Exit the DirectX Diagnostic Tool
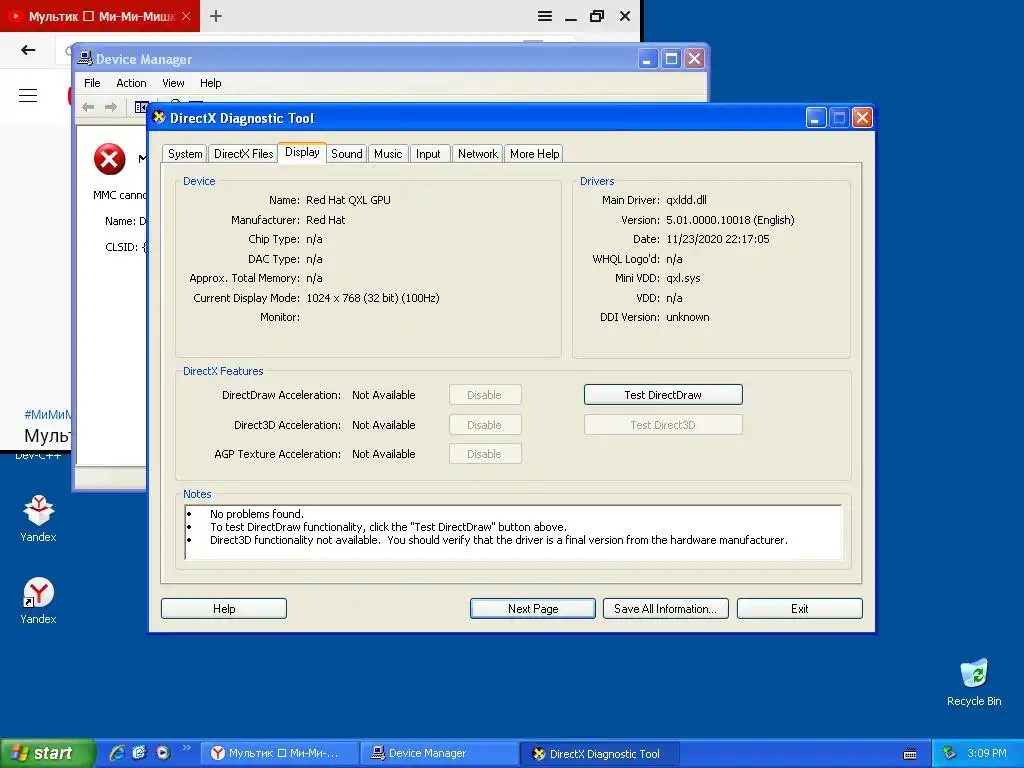1024x768 pixels. pyautogui.click(x=799, y=609)
